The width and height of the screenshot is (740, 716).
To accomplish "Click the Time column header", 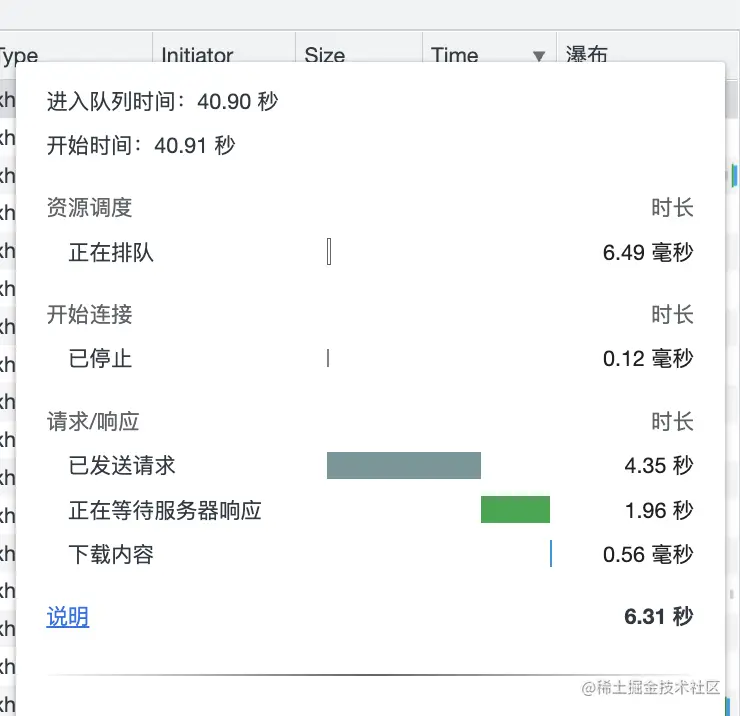I will point(455,56).
